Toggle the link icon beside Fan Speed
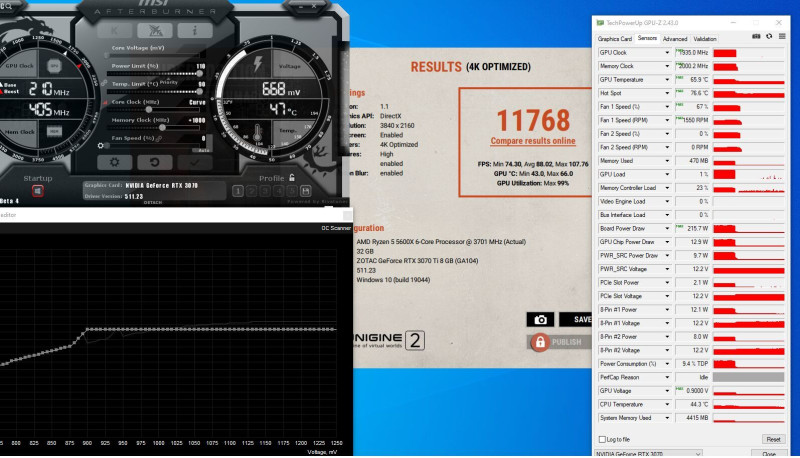Image resolution: width=800 pixels, height=458 pixels. coord(159,138)
